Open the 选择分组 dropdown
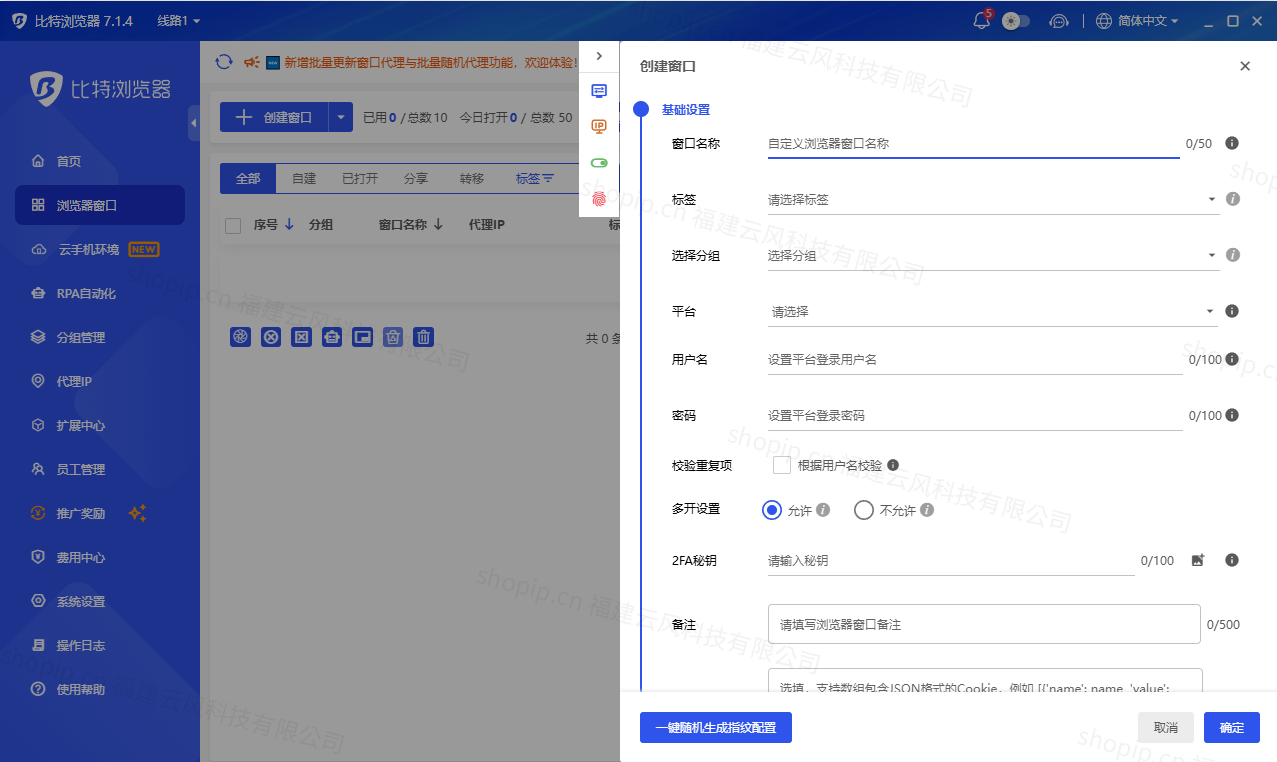Viewport: 1277px width, 762px height. click(x=993, y=255)
